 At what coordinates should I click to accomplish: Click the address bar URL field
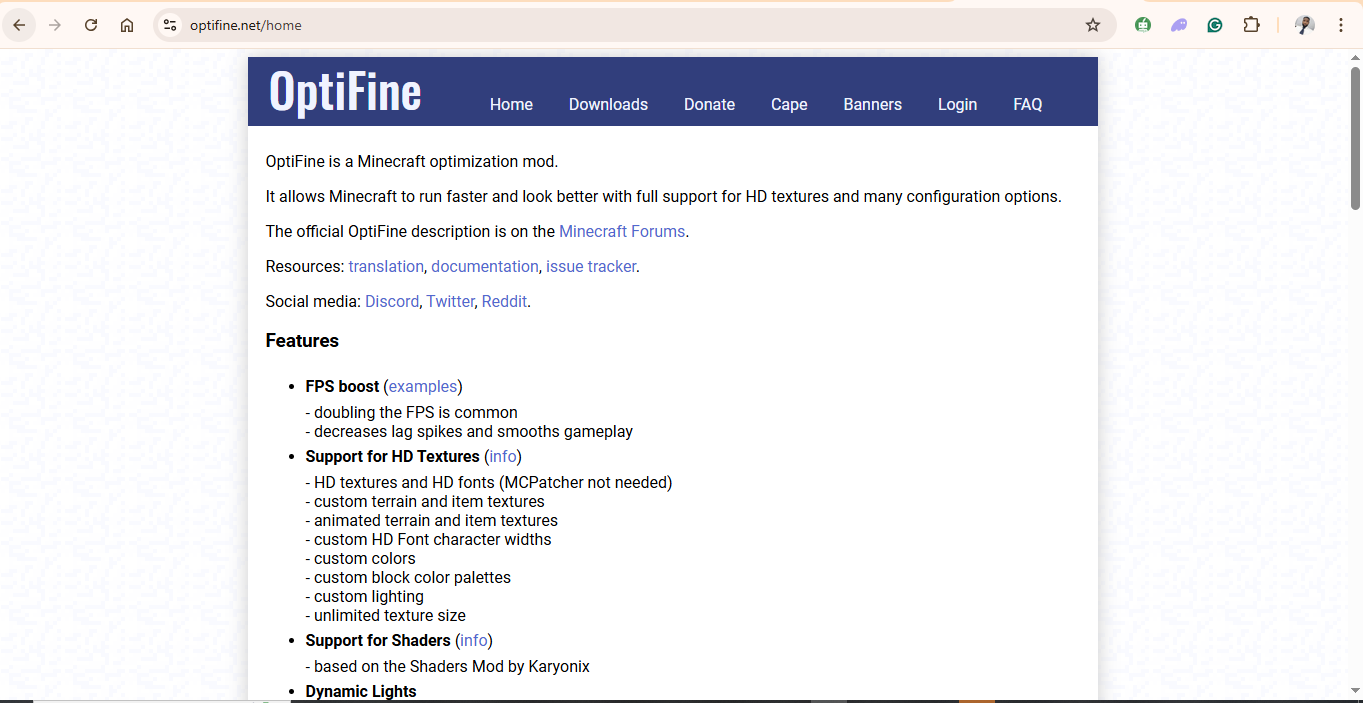click(x=600, y=25)
